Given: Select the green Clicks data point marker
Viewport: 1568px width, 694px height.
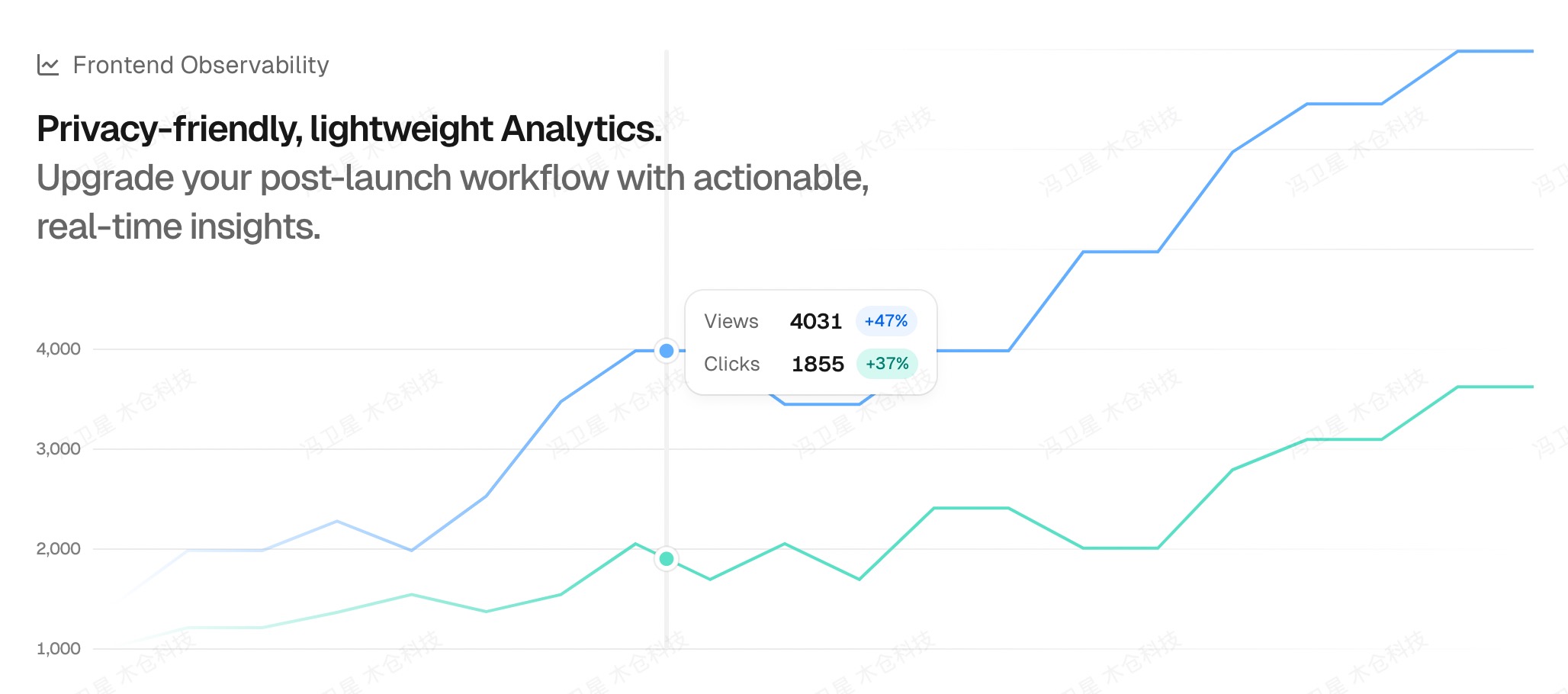Looking at the screenshot, I should pos(667,559).
